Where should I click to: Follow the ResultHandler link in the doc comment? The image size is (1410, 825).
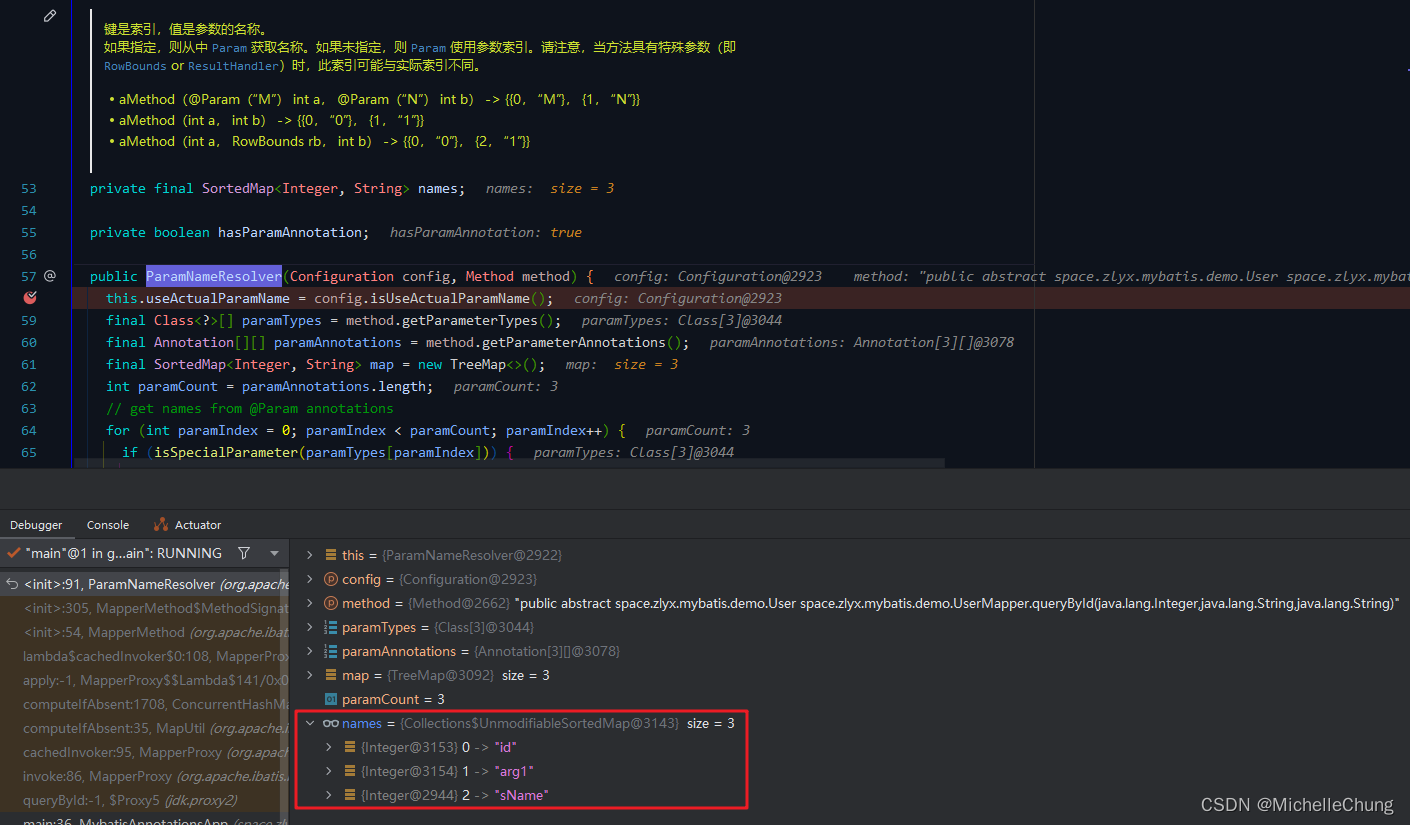234,66
